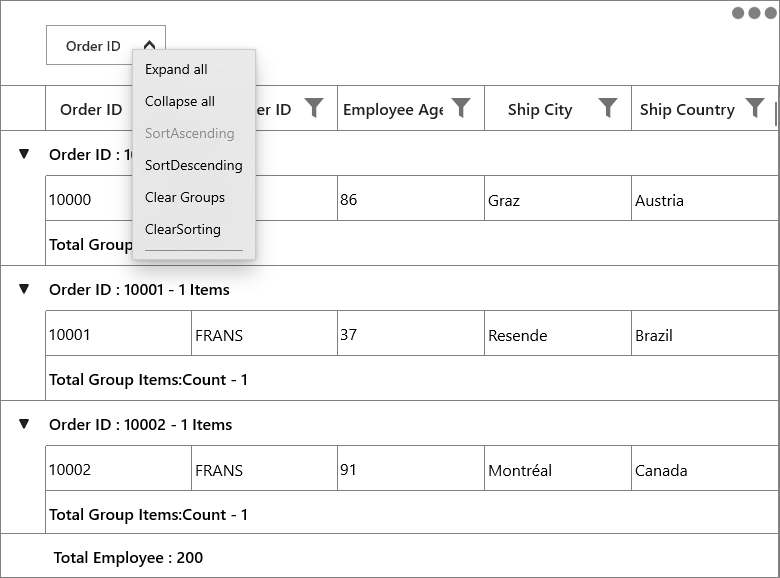Click the 10000 order ID cell
This screenshot has width=780, height=578.
(x=89, y=198)
